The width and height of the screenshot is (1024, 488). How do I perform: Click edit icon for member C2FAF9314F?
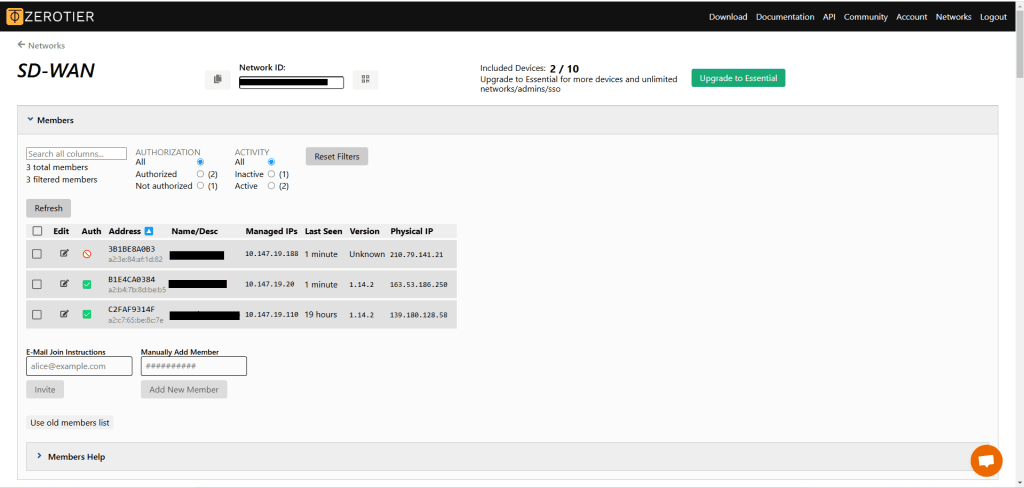tap(65, 314)
